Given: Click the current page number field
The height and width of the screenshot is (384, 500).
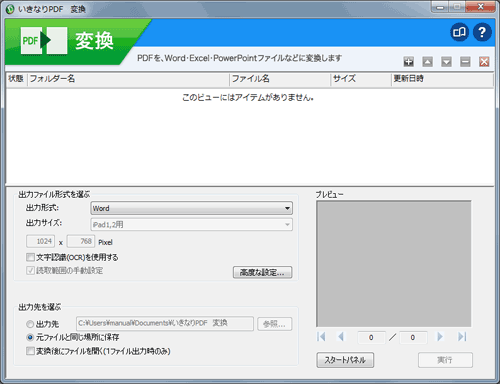Looking at the screenshot, I should (371, 337).
